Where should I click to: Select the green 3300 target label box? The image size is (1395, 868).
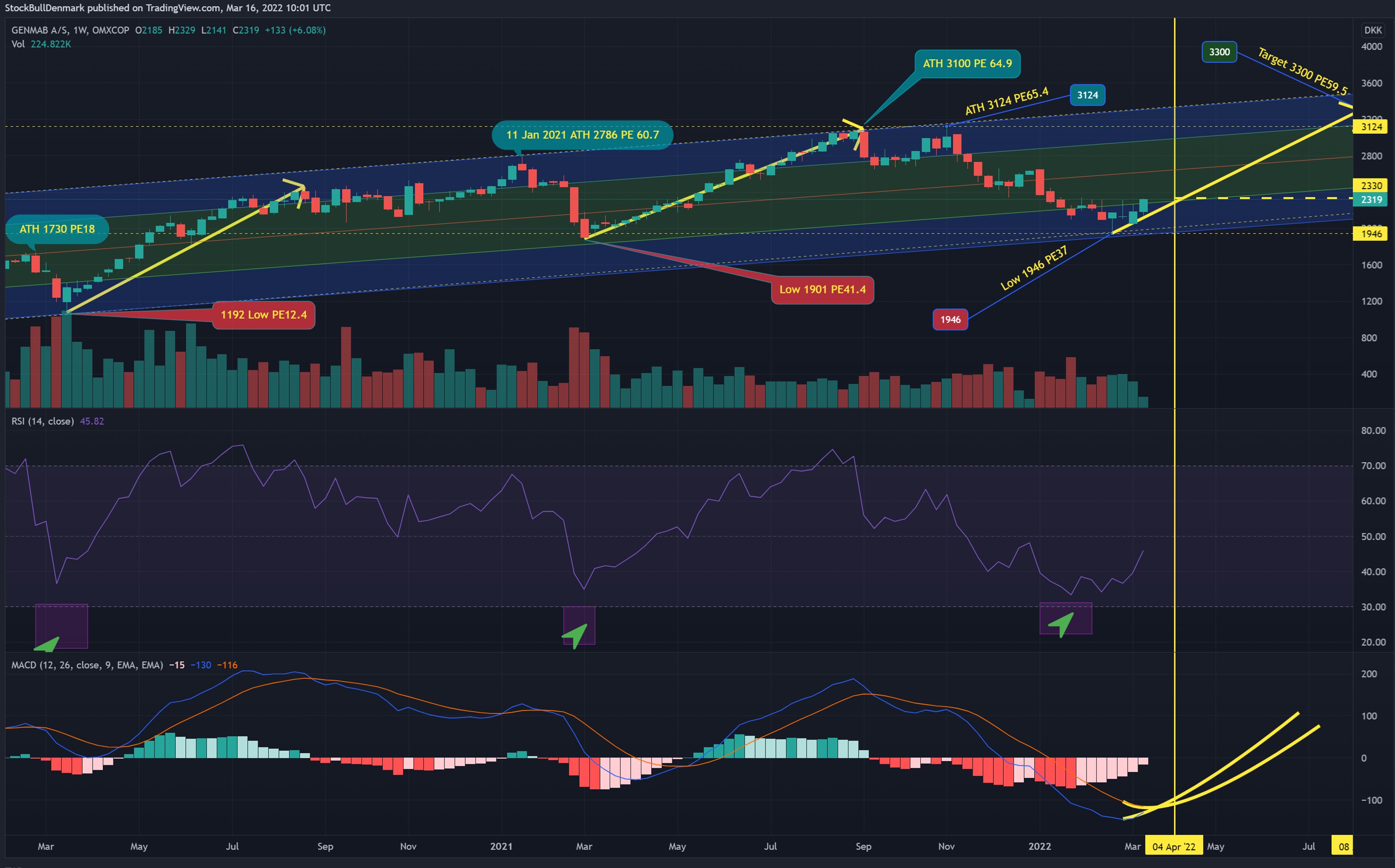click(x=1219, y=52)
